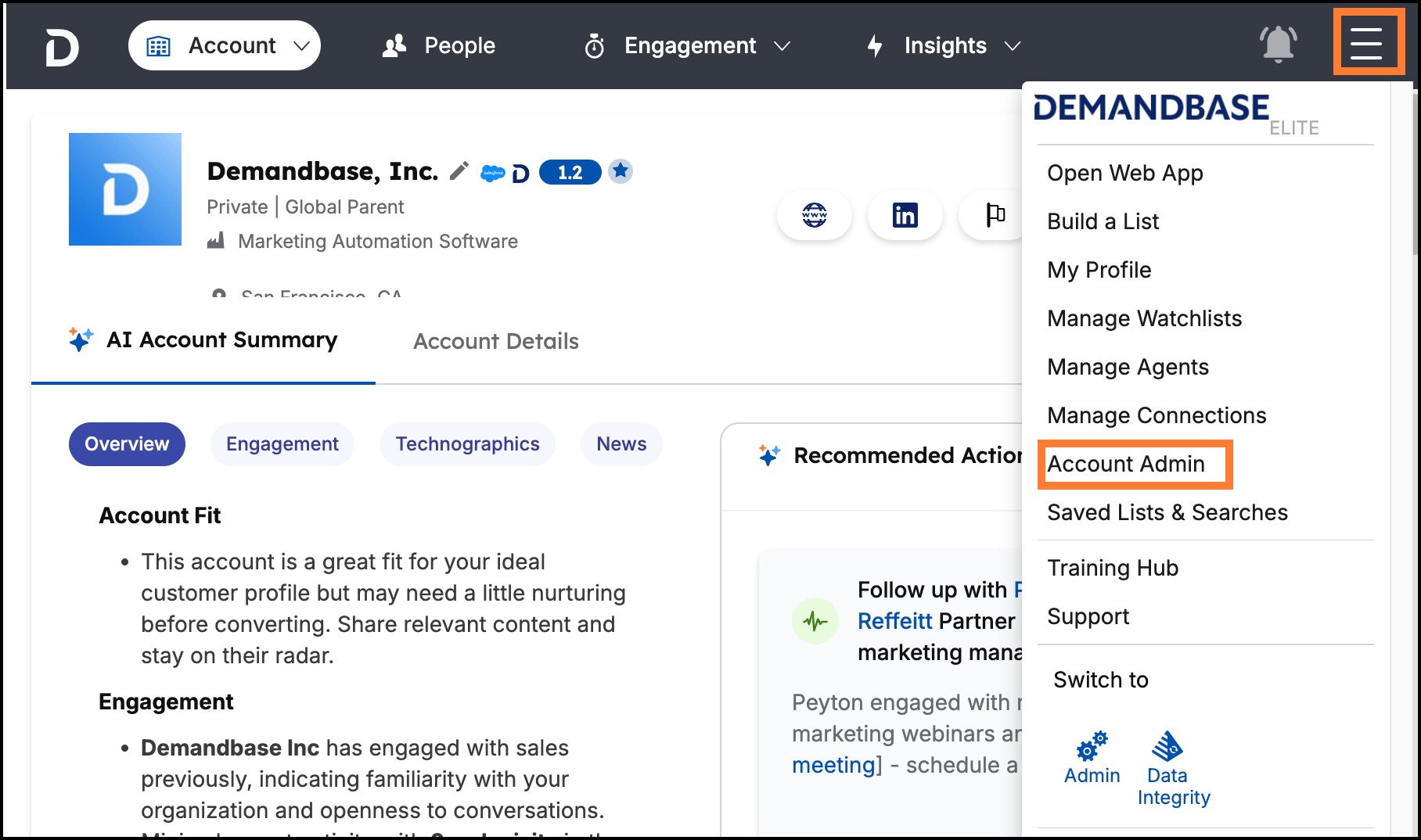This screenshot has width=1421, height=840.
Task: Click the flag icon button
Action: click(995, 215)
